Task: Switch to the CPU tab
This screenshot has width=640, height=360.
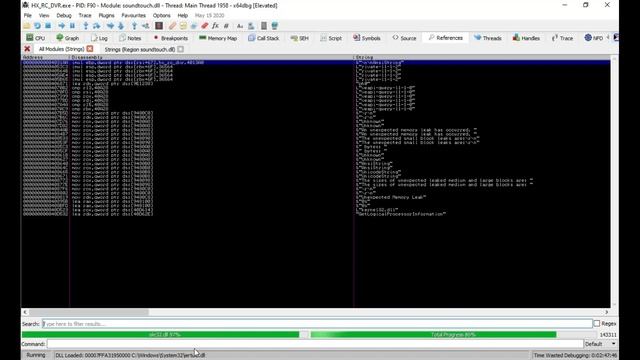Action: [36, 38]
